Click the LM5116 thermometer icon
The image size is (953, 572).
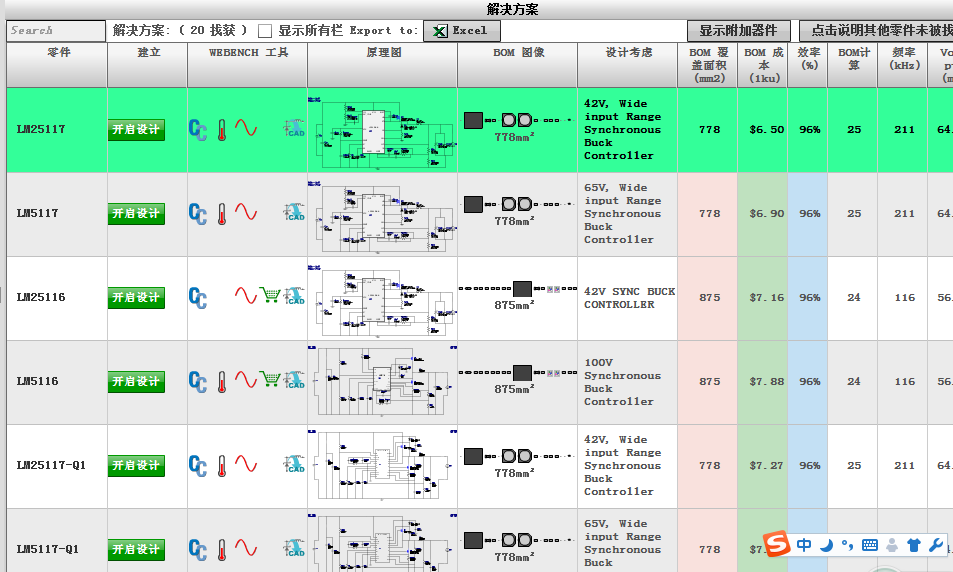tap(222, 381)
